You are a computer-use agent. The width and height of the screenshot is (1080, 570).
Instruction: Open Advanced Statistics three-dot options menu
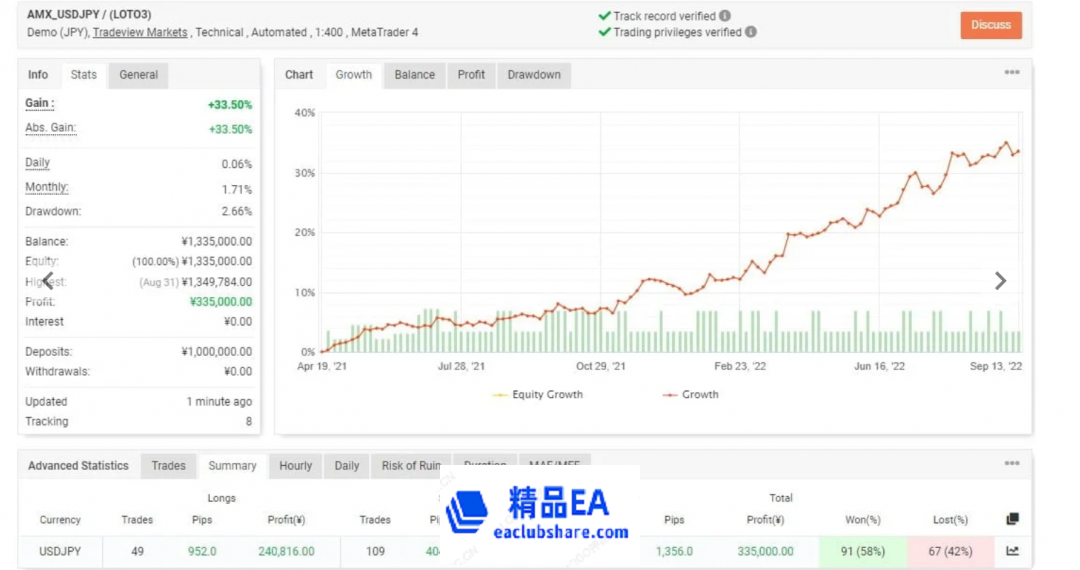point(1012,464)
